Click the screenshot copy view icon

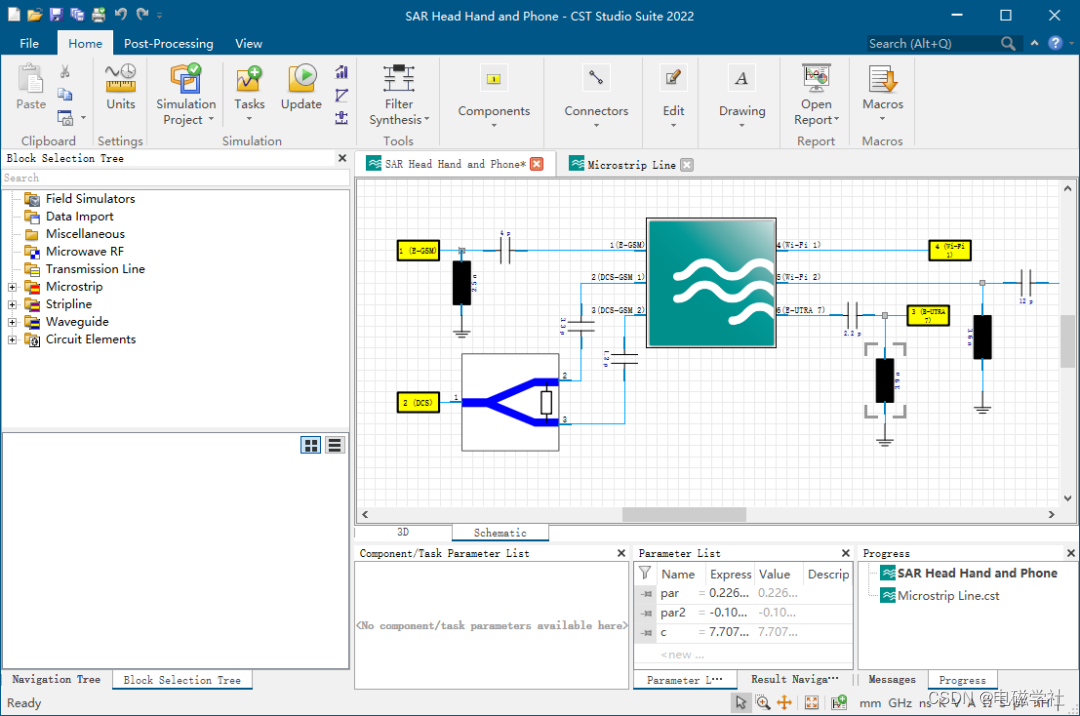[65, 118]
